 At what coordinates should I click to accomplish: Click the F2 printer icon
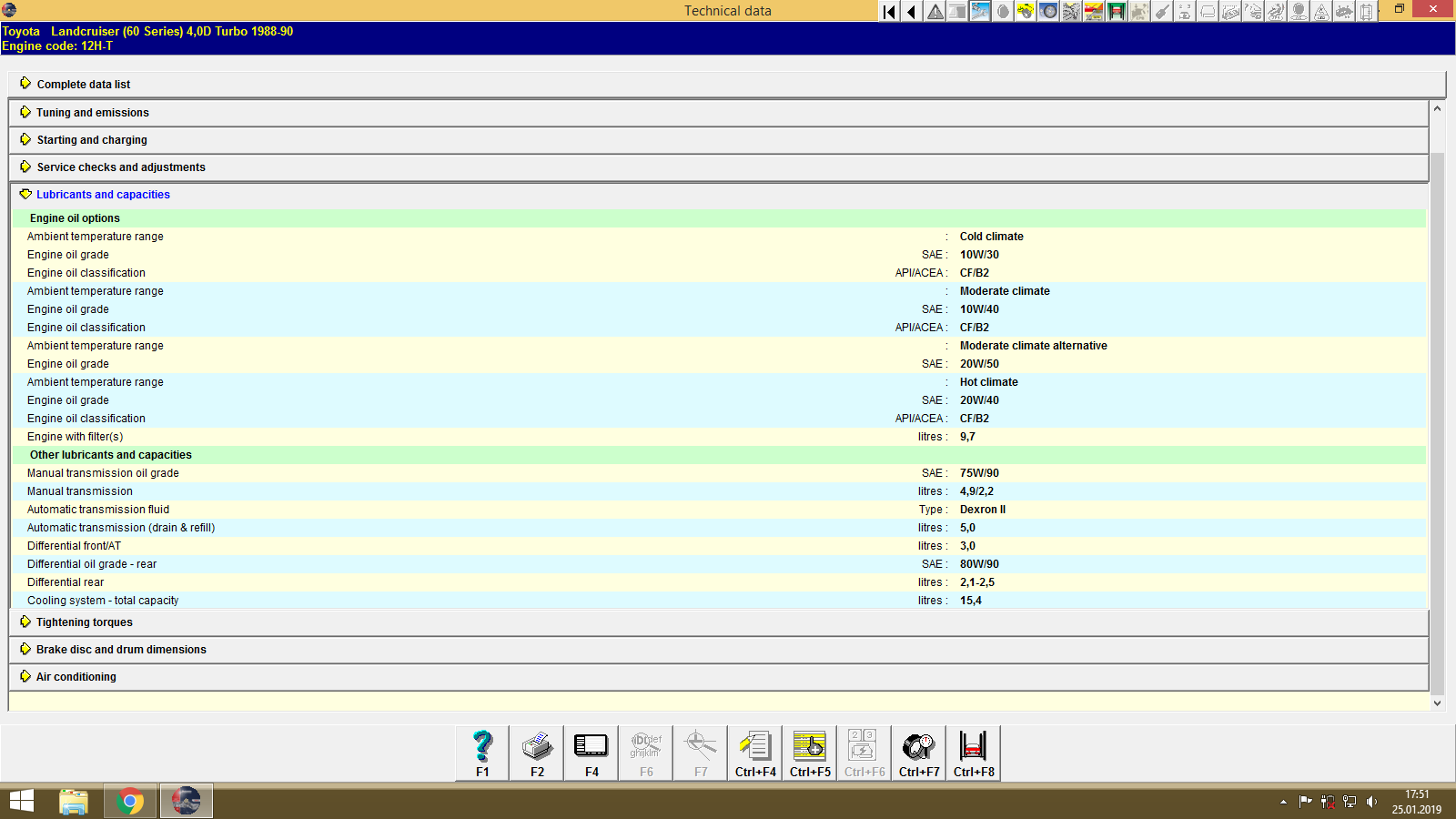tap(536, 746)
